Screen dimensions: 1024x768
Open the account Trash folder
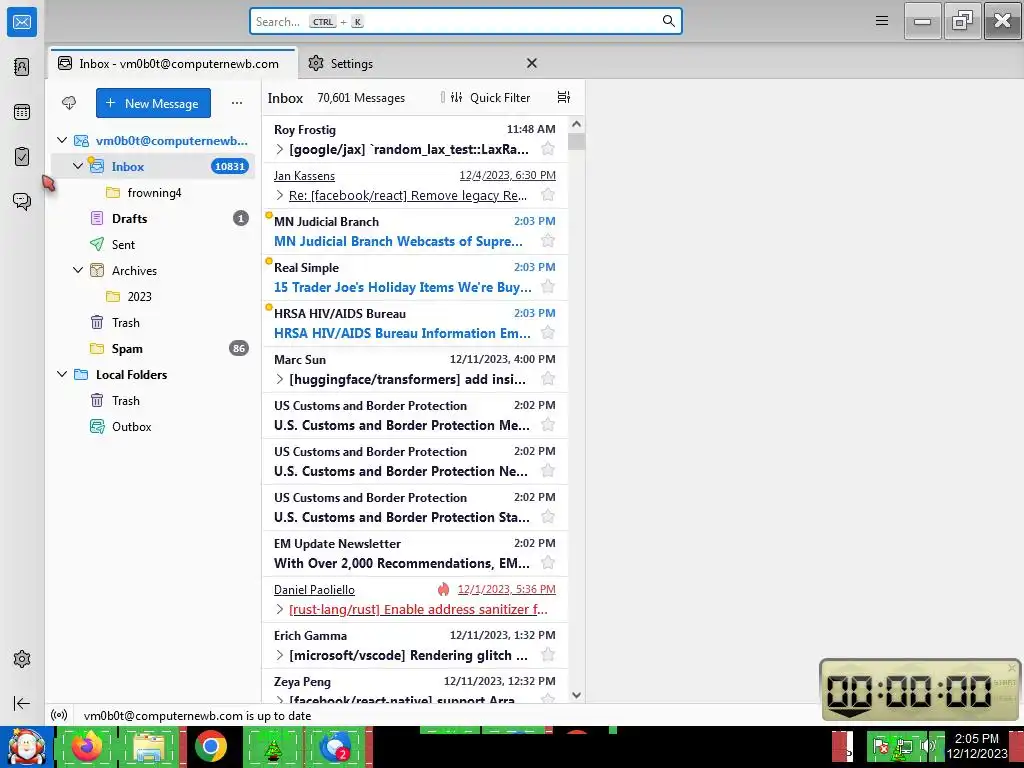[x=154, y=323]
